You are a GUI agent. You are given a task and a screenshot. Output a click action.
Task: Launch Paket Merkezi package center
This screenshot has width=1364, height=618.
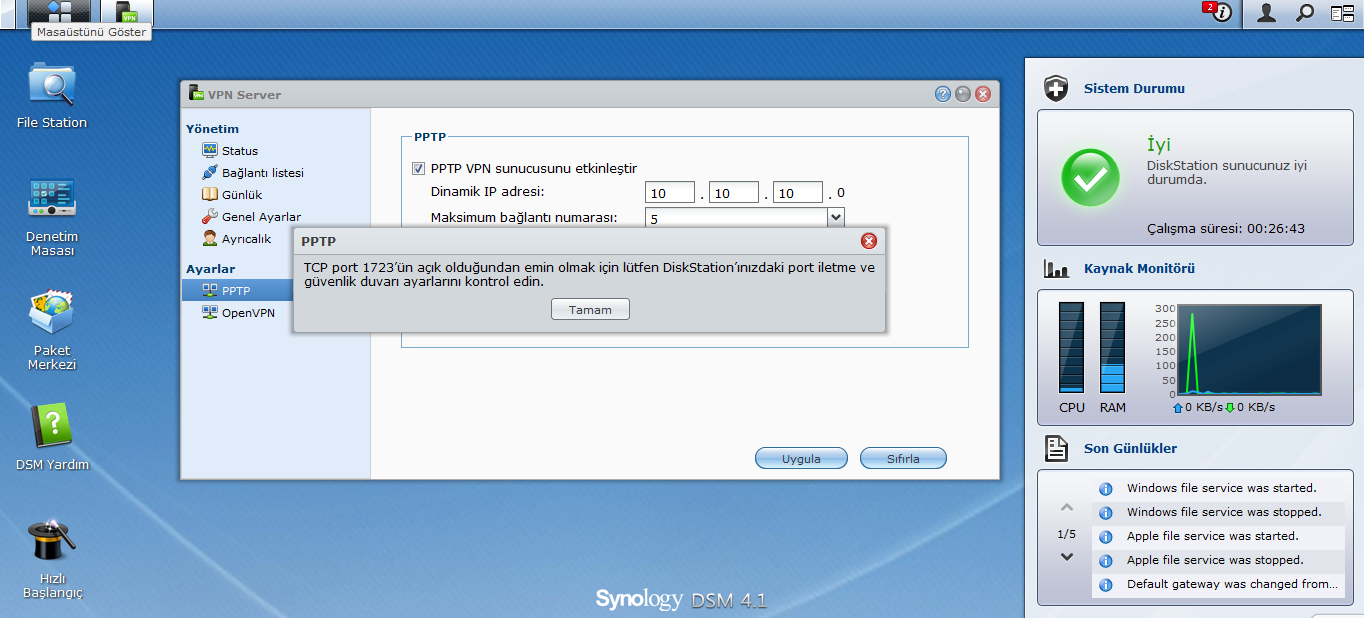[x=51, y=314]
